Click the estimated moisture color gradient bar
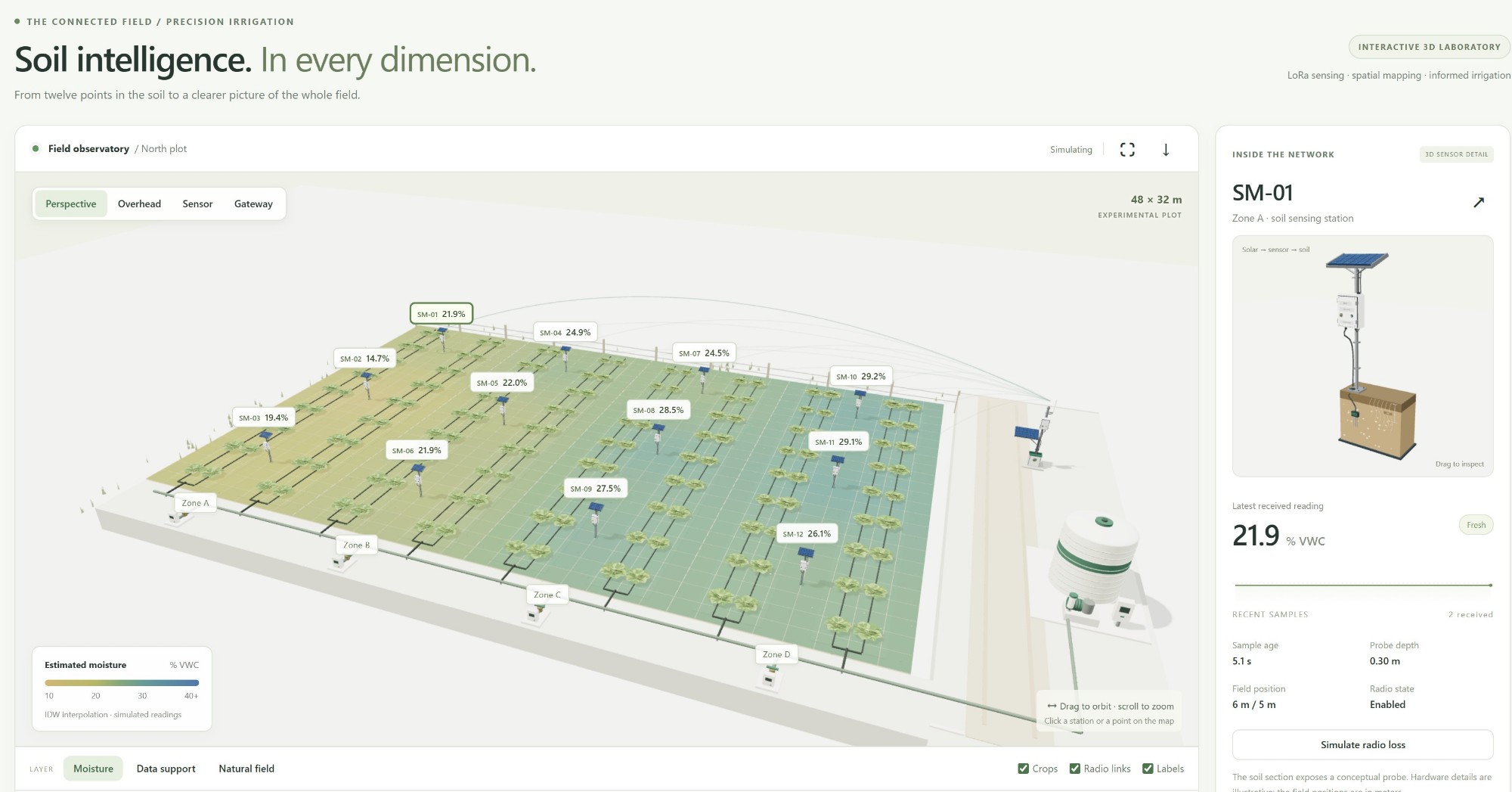 122,682
